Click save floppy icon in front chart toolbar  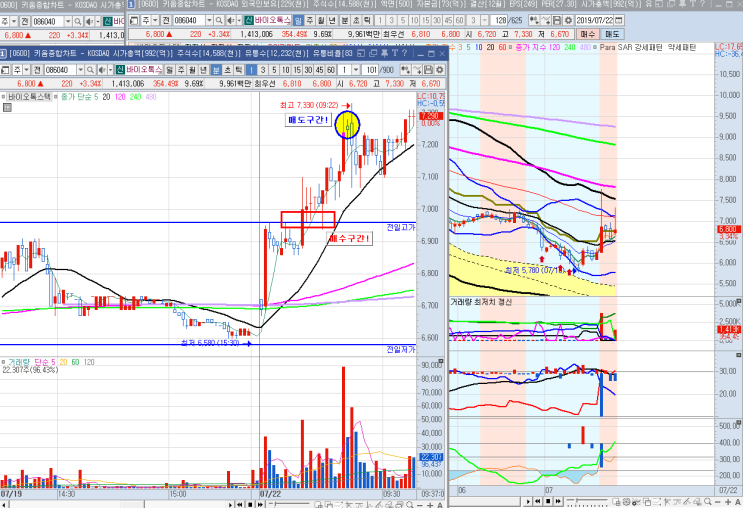(x=428, y=70)
